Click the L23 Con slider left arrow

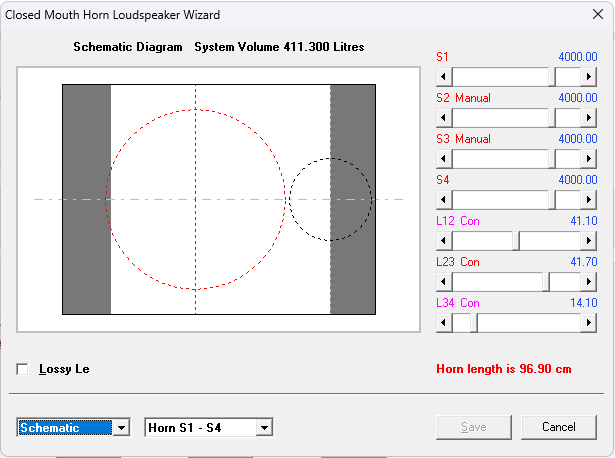tap(444, 282)
